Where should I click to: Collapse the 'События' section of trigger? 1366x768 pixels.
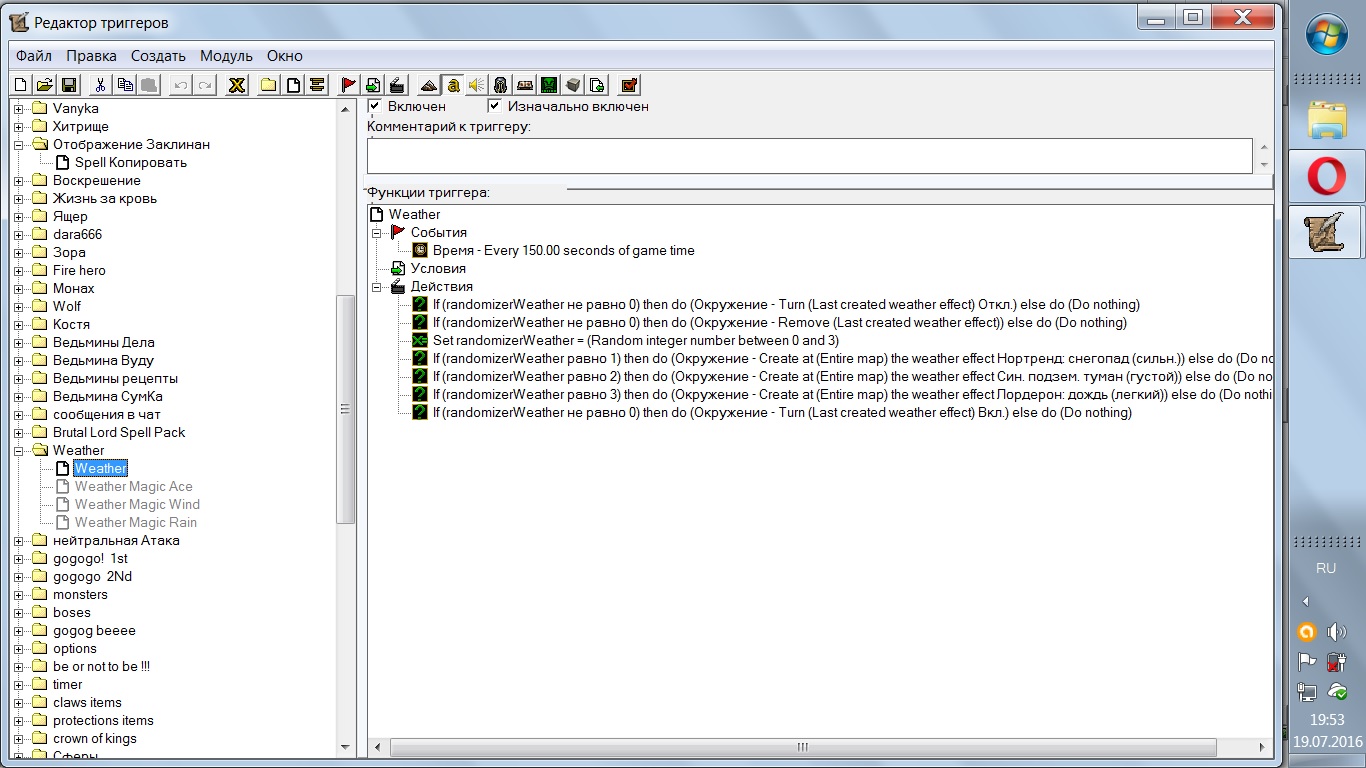377,233
